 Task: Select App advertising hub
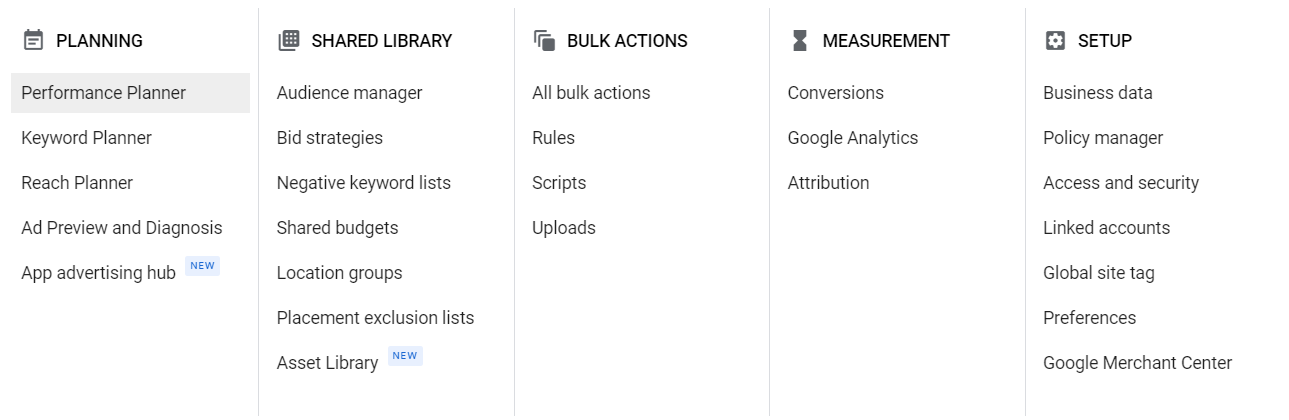click(99, 273)
